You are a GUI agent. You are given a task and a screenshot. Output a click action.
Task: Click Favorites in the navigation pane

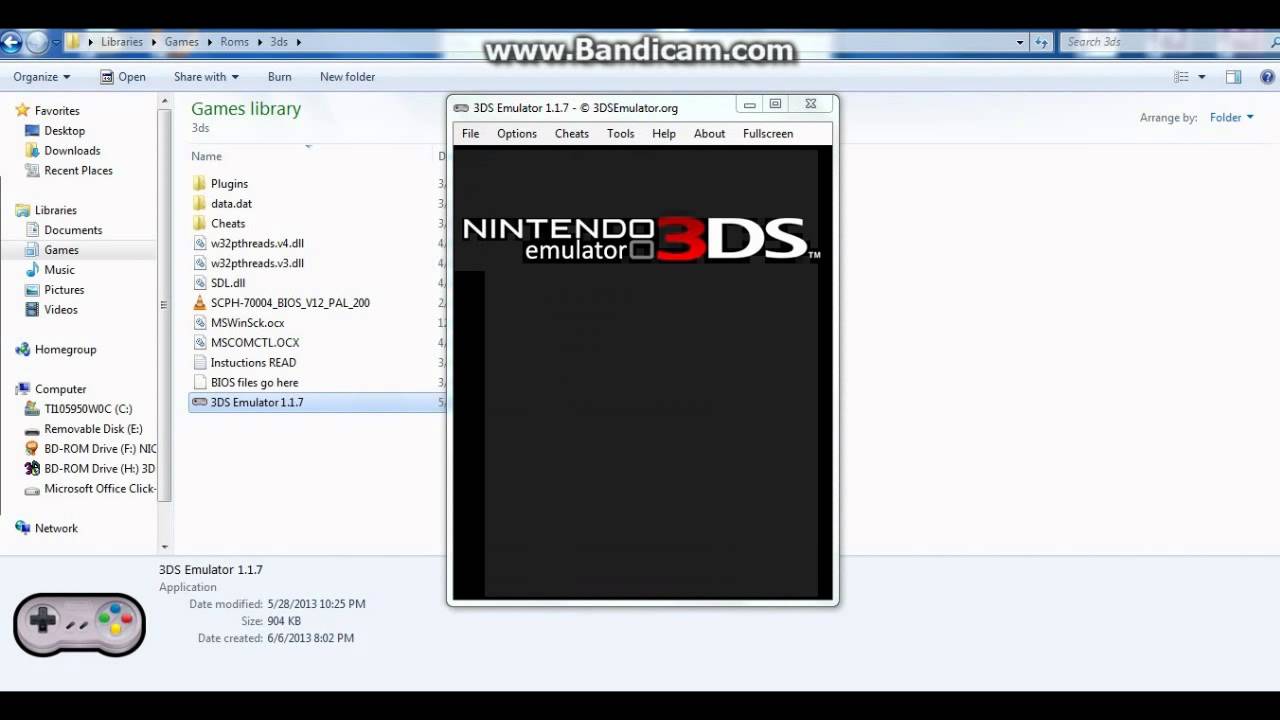click(x=57, y=111)
